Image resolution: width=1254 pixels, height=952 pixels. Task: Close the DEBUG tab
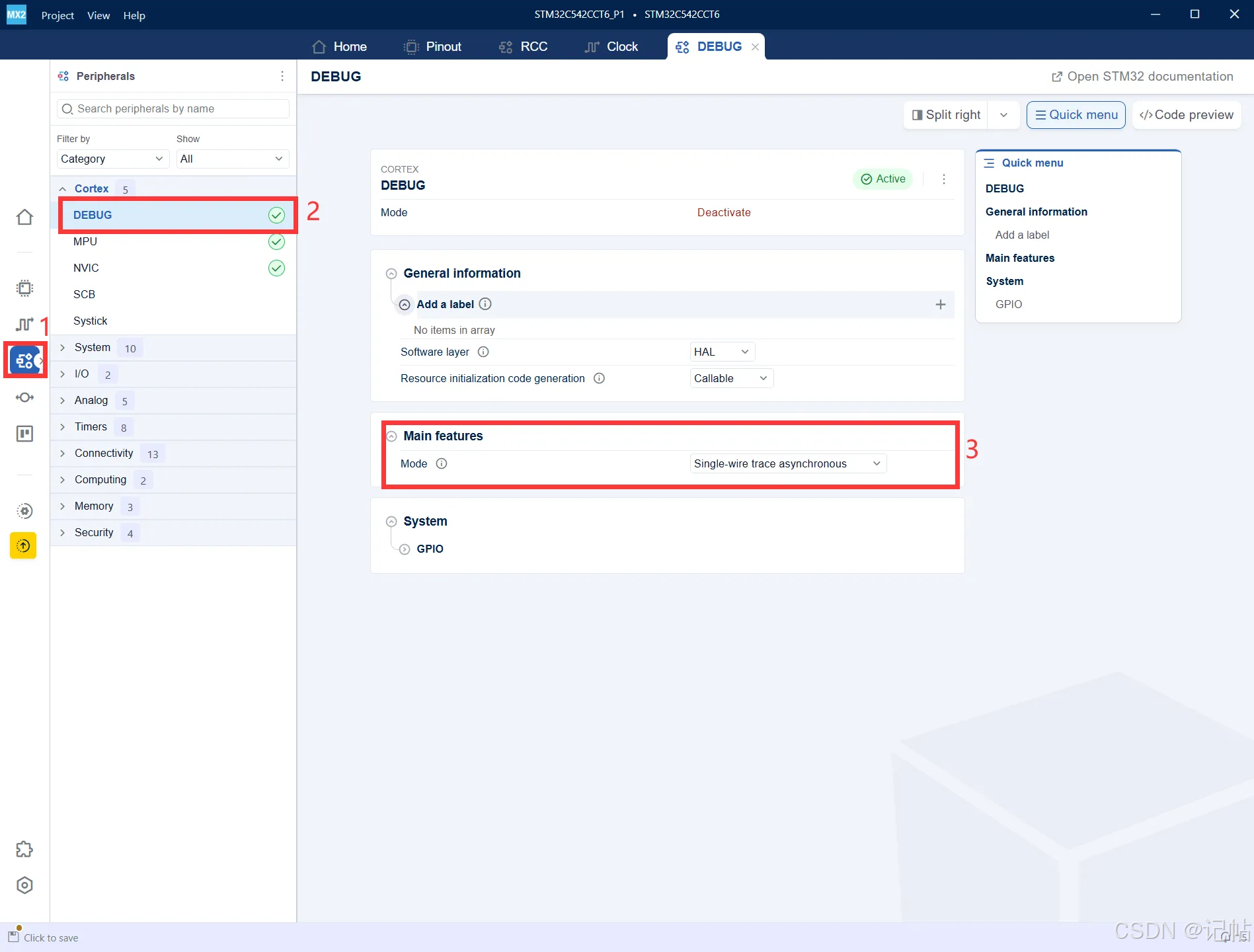755,47
